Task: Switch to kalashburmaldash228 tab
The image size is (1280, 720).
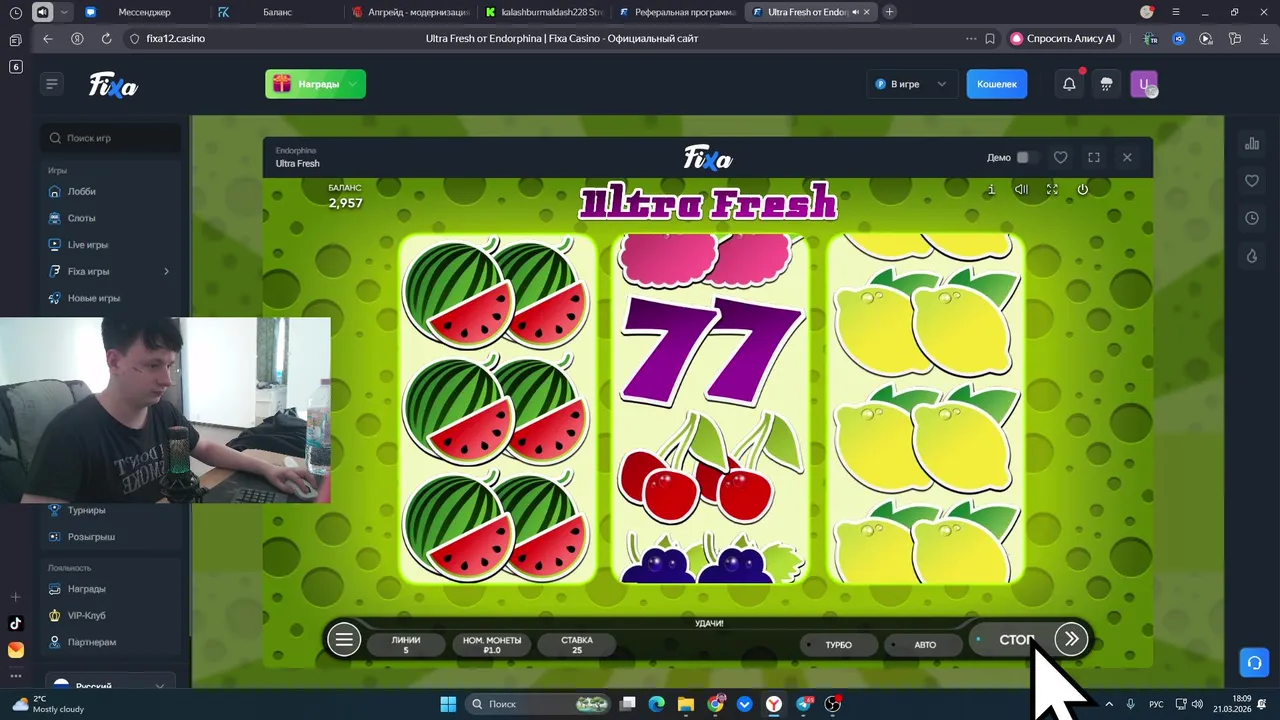Action: [x=543, y=12]
